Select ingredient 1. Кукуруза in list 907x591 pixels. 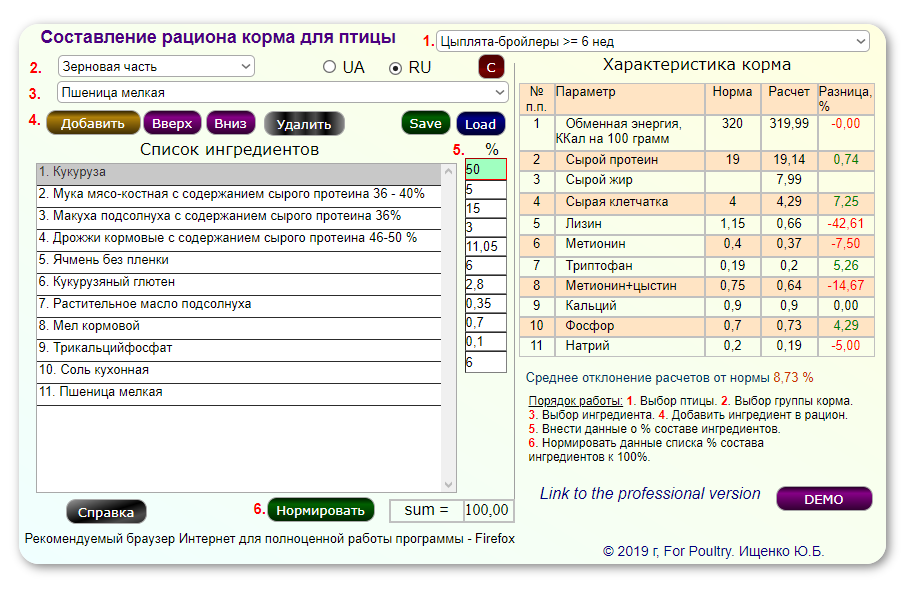click(x=239, y=173)
